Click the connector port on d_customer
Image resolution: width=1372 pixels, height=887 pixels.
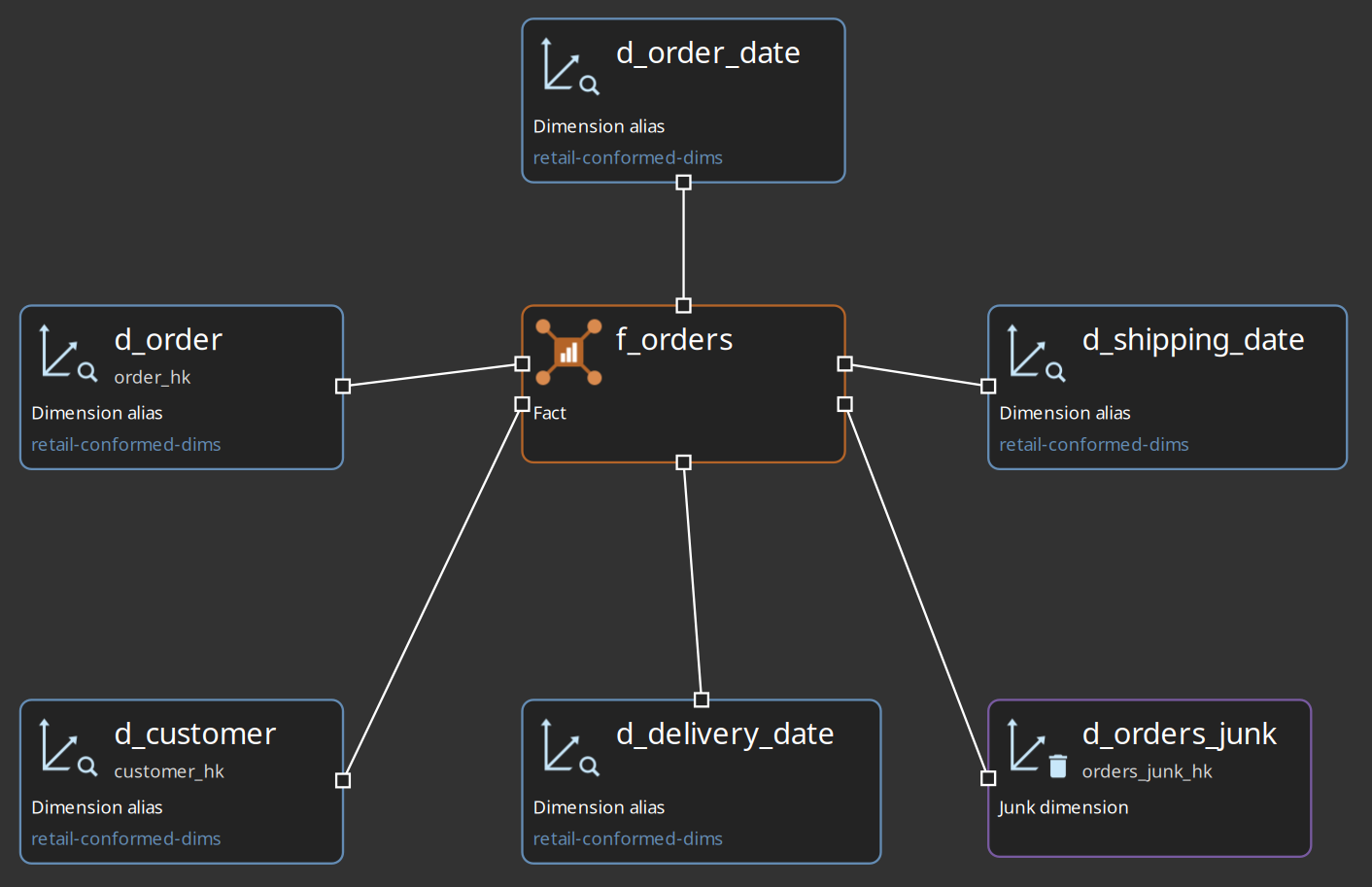(342, 780)
